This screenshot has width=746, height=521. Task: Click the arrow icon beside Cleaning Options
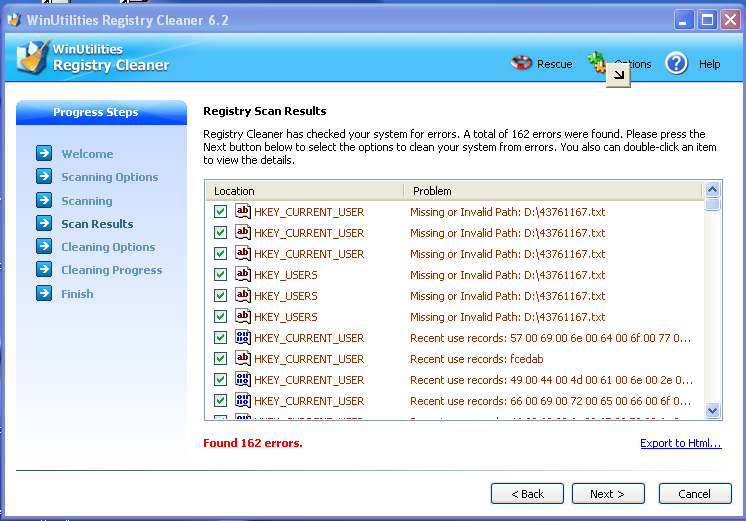(x=44, y=246)
